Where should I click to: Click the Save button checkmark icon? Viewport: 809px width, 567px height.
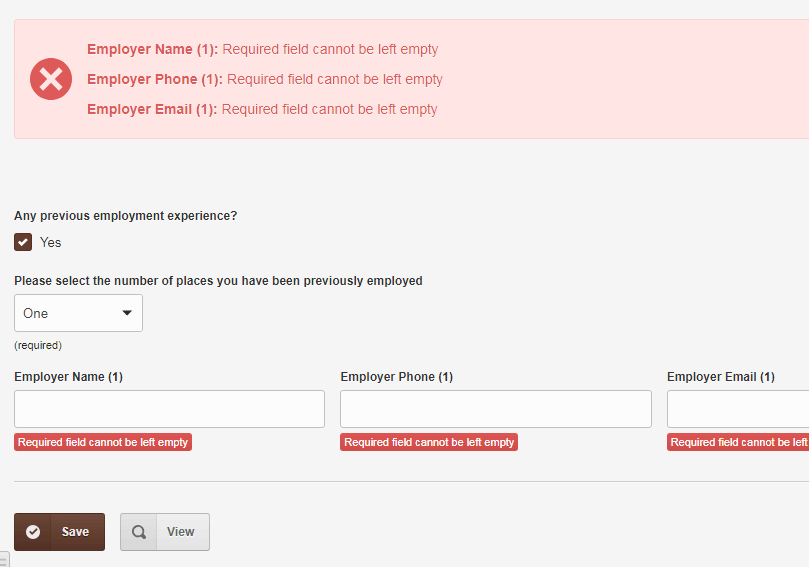pyautogui.click(x=33, y=532)
